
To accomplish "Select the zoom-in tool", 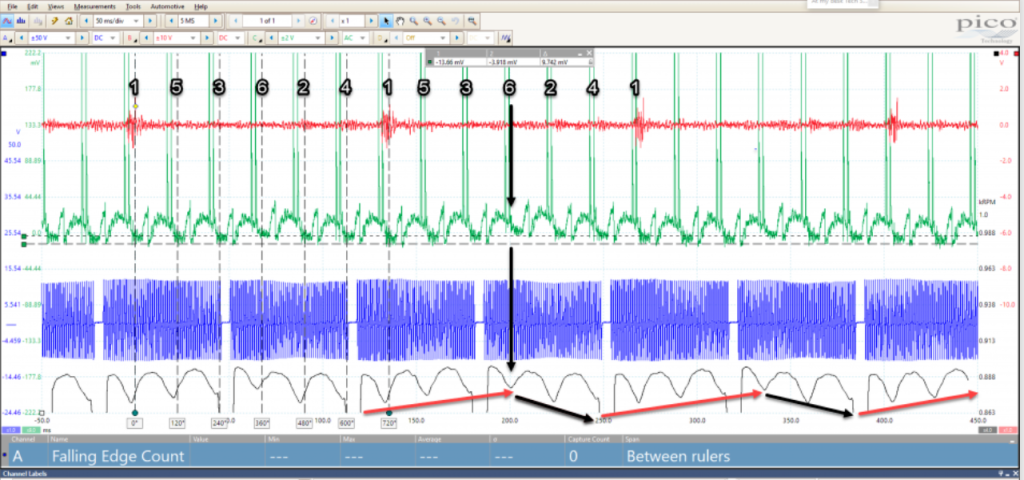I will [x=427, y=21].
